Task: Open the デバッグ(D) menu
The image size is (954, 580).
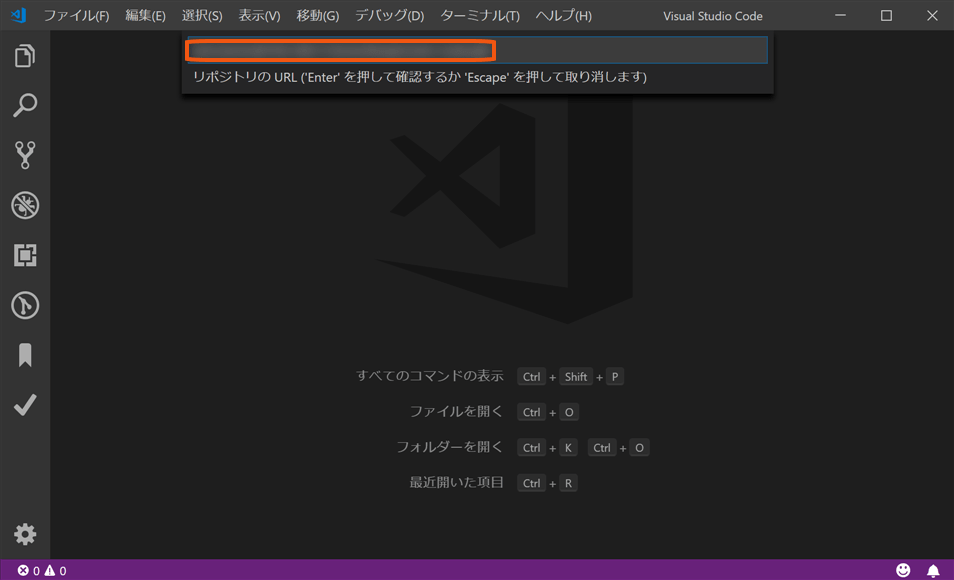Action: (x=389, y=16)
